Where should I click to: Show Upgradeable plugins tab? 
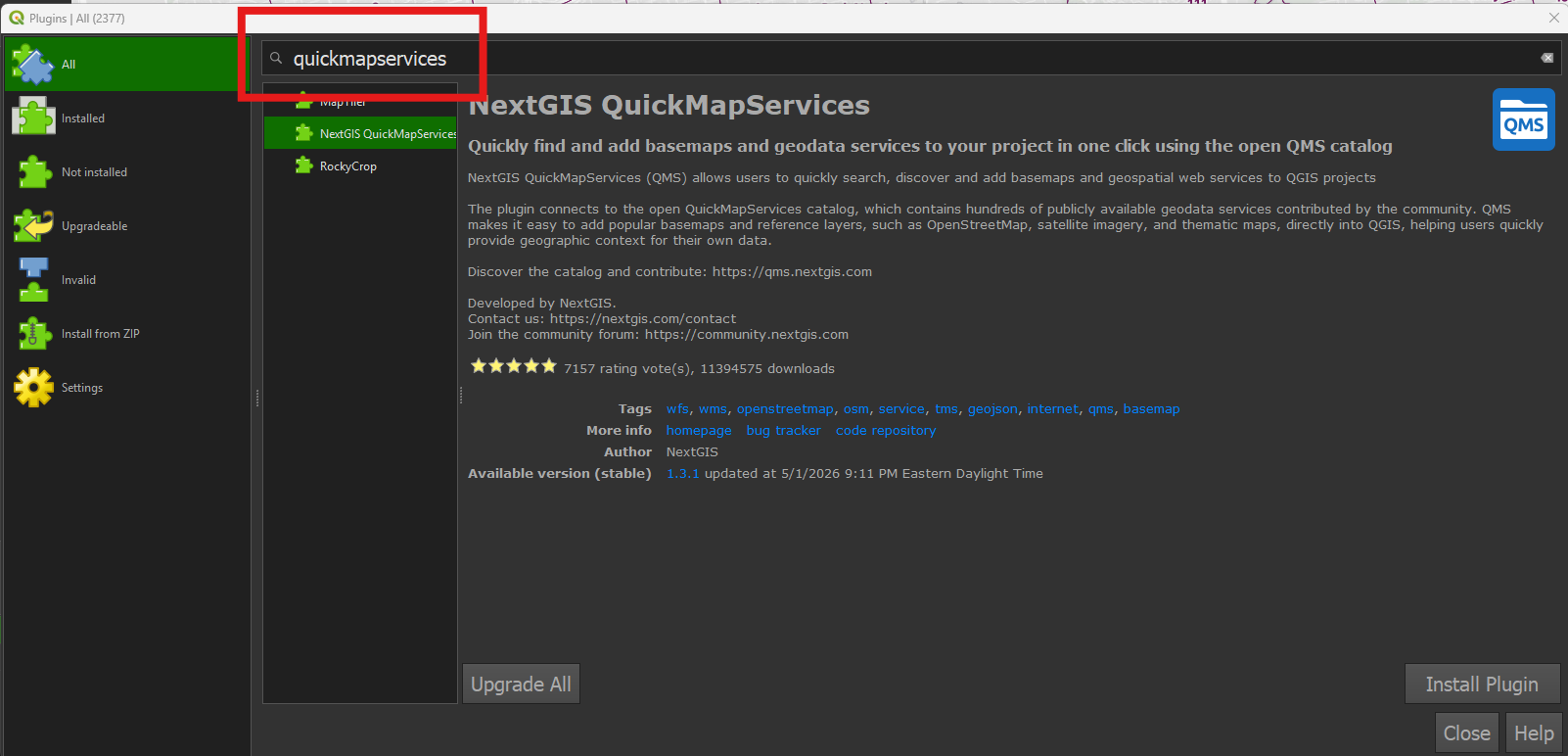[127, 226]
